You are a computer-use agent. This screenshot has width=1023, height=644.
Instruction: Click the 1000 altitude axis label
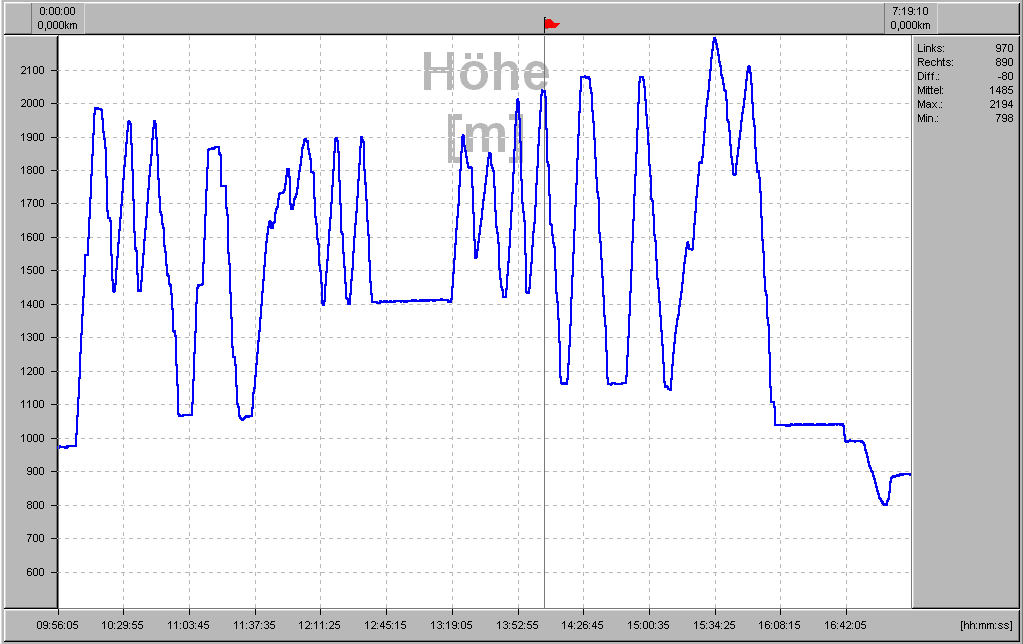[32, 438]
